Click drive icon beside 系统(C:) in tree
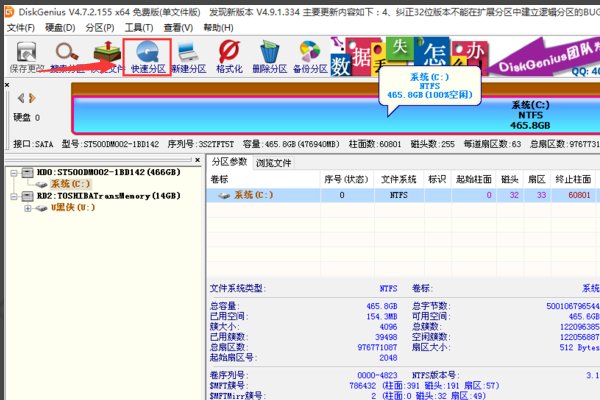This screenshot has height=400, width=600. [x=41, y=184]
